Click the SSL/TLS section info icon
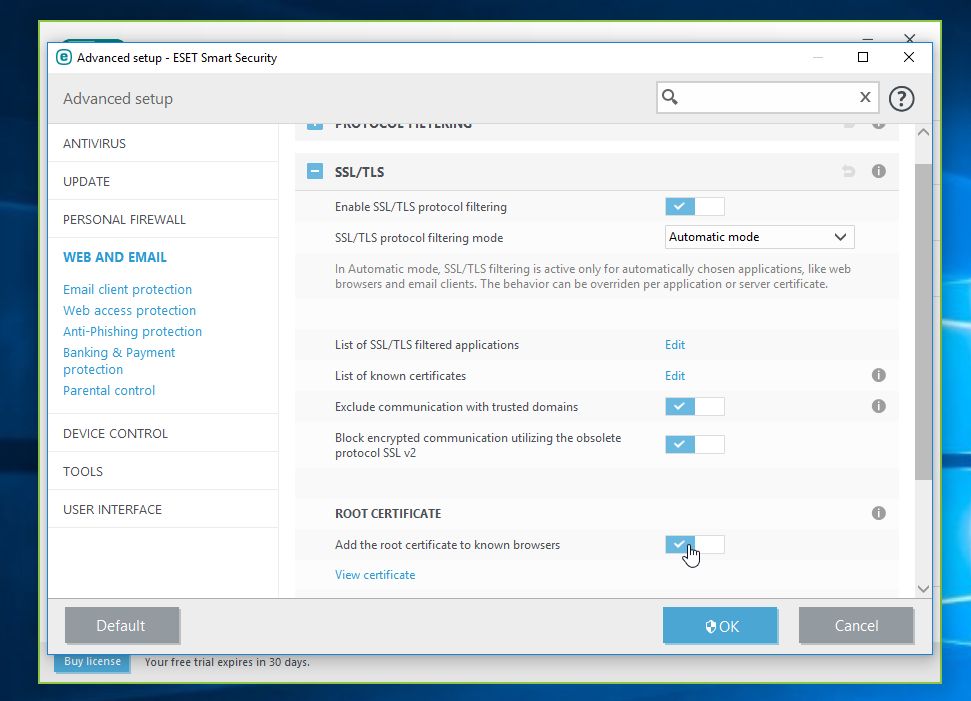The image size is (971, 701). coord(879,171)
